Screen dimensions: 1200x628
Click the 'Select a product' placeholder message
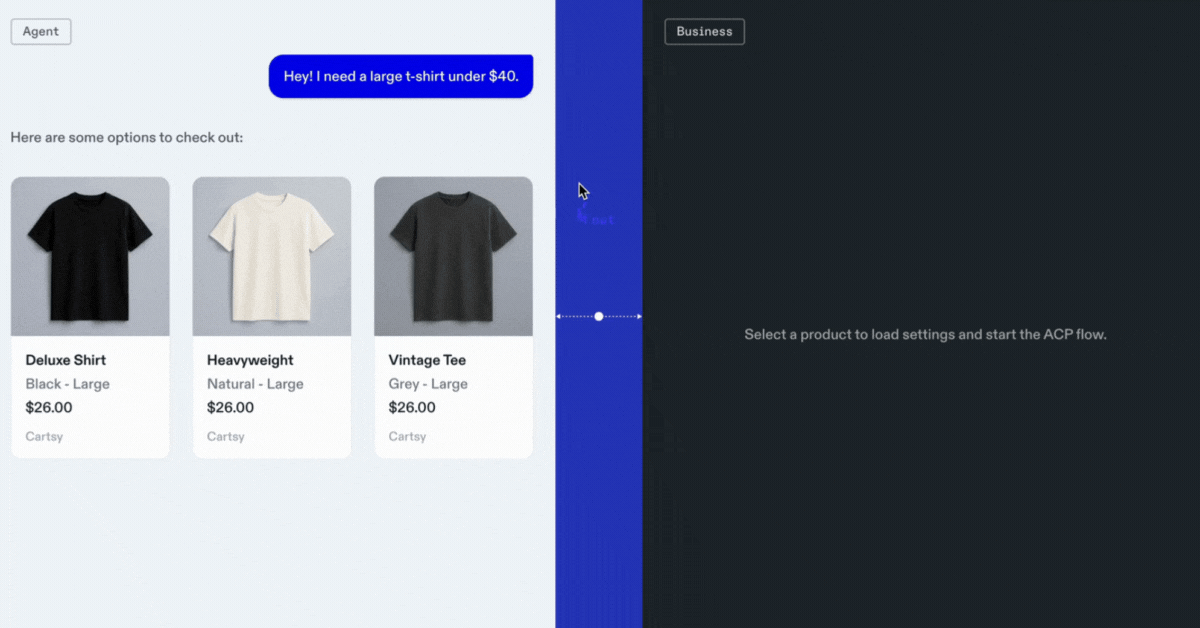(x=925, y=334)
